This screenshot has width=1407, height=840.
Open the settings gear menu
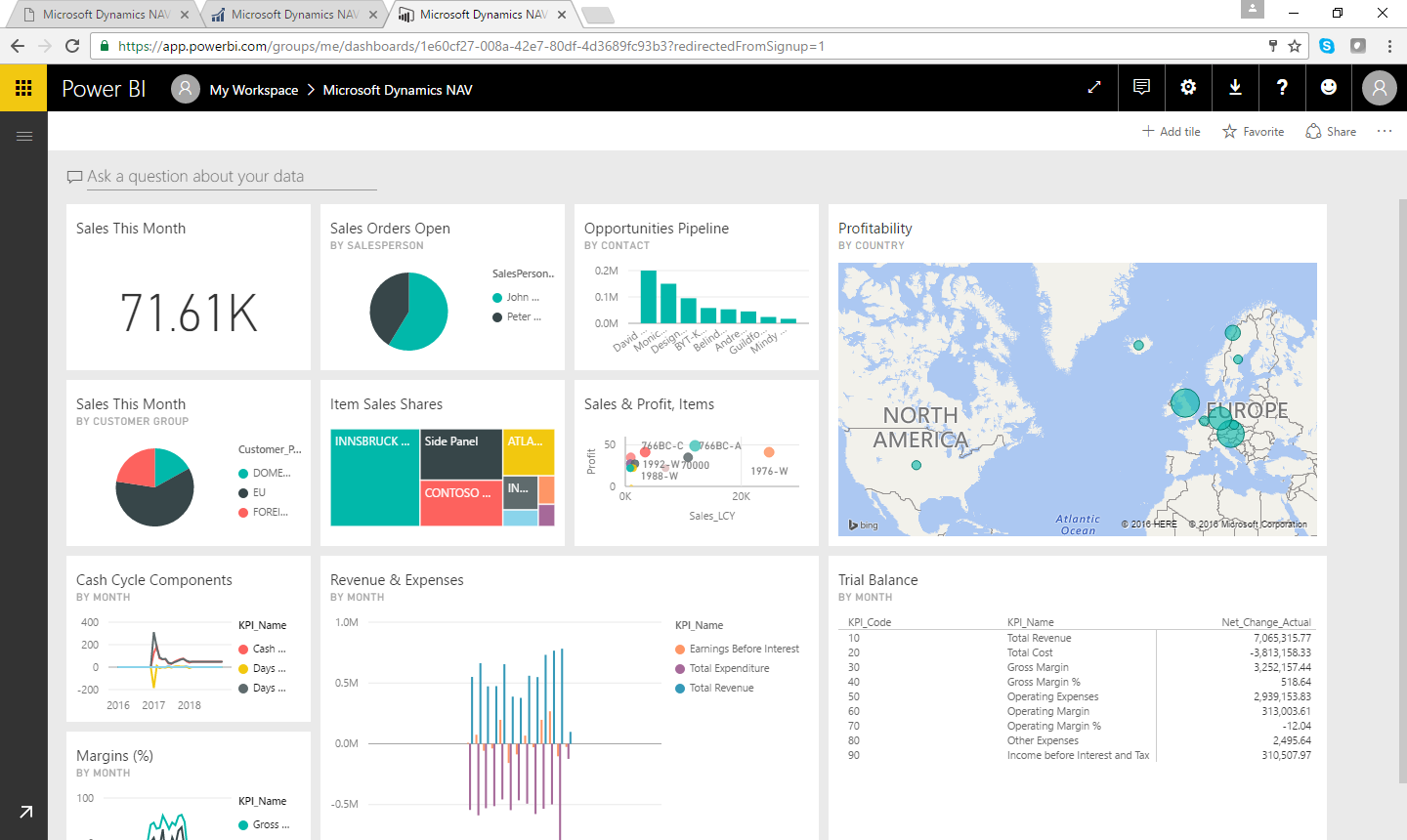click(1188, 88)
